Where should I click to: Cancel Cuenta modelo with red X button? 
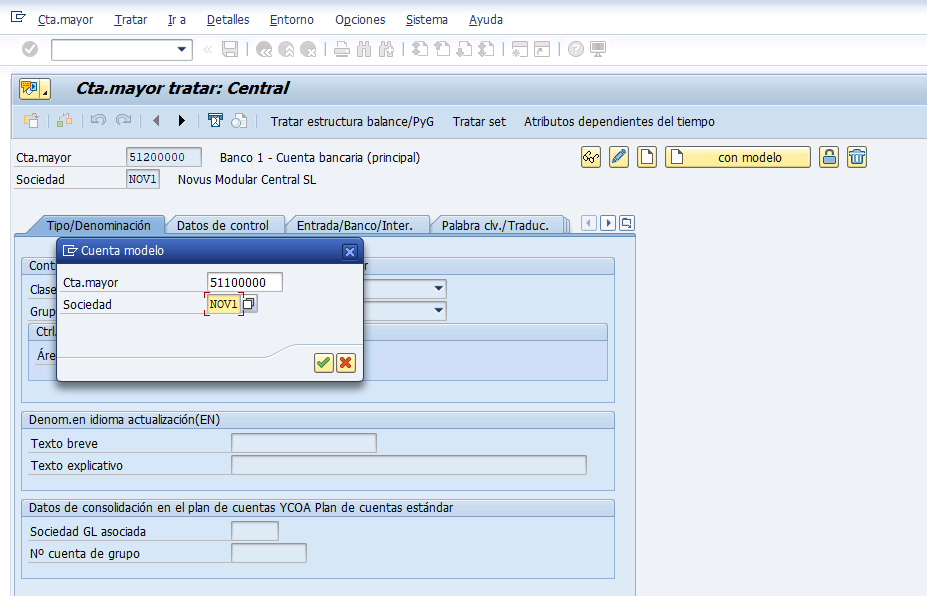346,362
